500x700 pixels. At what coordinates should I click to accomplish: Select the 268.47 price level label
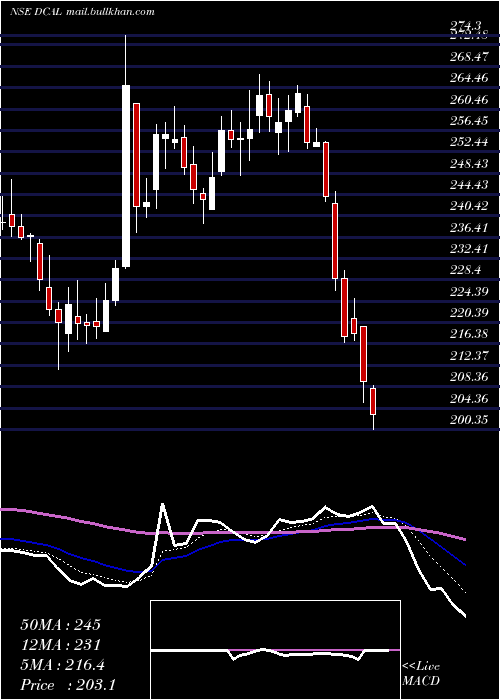pyautogui.click(x=468, y=57)
